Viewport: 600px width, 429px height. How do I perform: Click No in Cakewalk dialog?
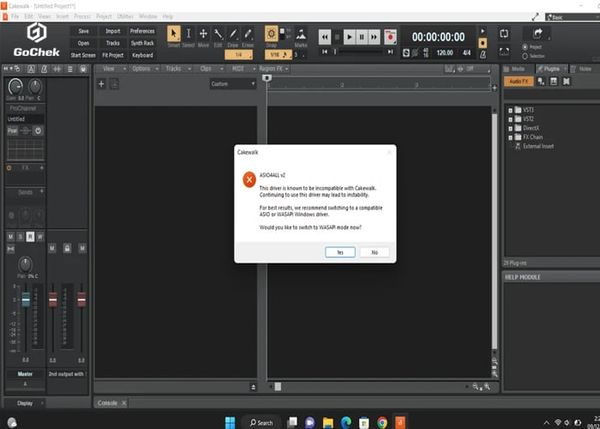pyautogui.click(x=375, y=252)
